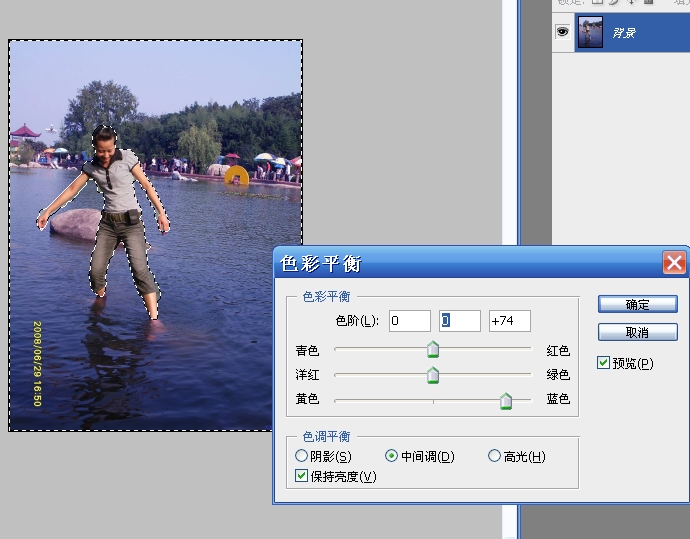The image size is (690, 539).
Task: Click the 红色 label at slider end
Action: click(x=558, y=351)
